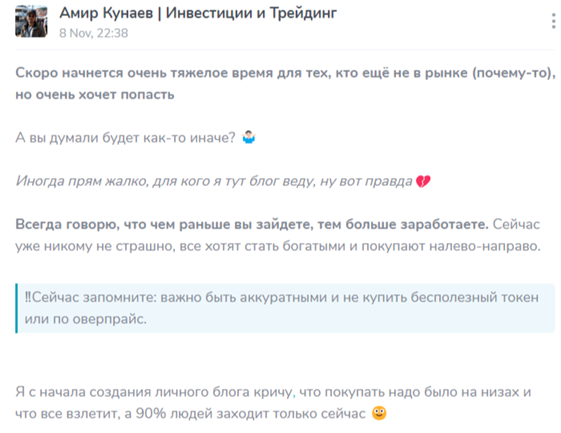561x433 pixels.
Task: Click the sentence 'уже никому не страшно'
Action: point(278,247)
